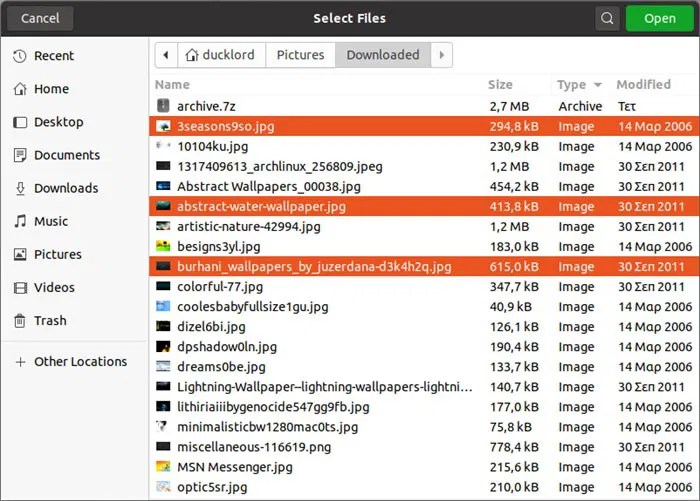Click the thumbnail of abstract-water-wallpaper.jpg
Image resolution: width=700 pixels, height=501 pixels.
(x=163, y=206)
